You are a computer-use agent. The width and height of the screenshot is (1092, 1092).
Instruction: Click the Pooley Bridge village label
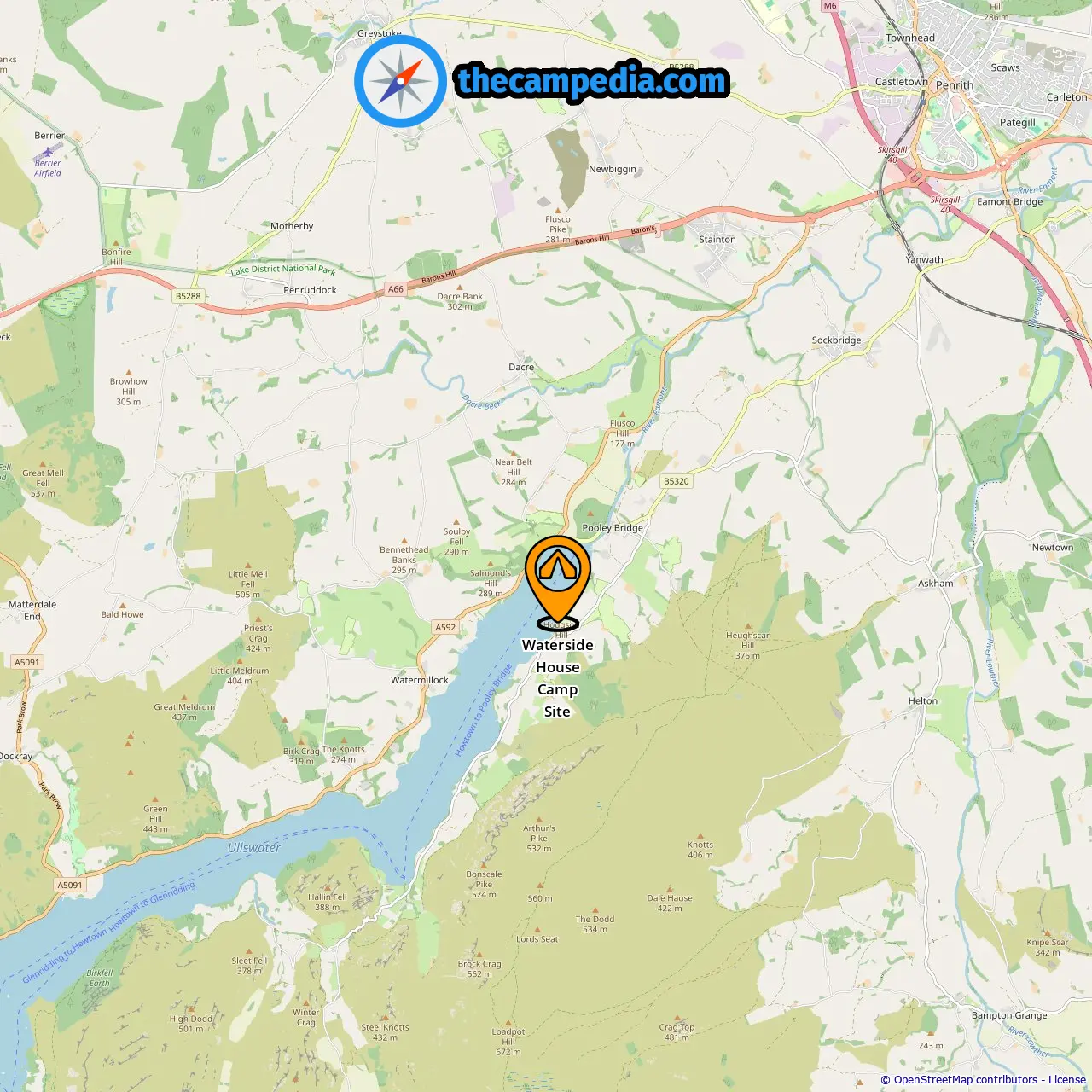click(x=613, y=527)
